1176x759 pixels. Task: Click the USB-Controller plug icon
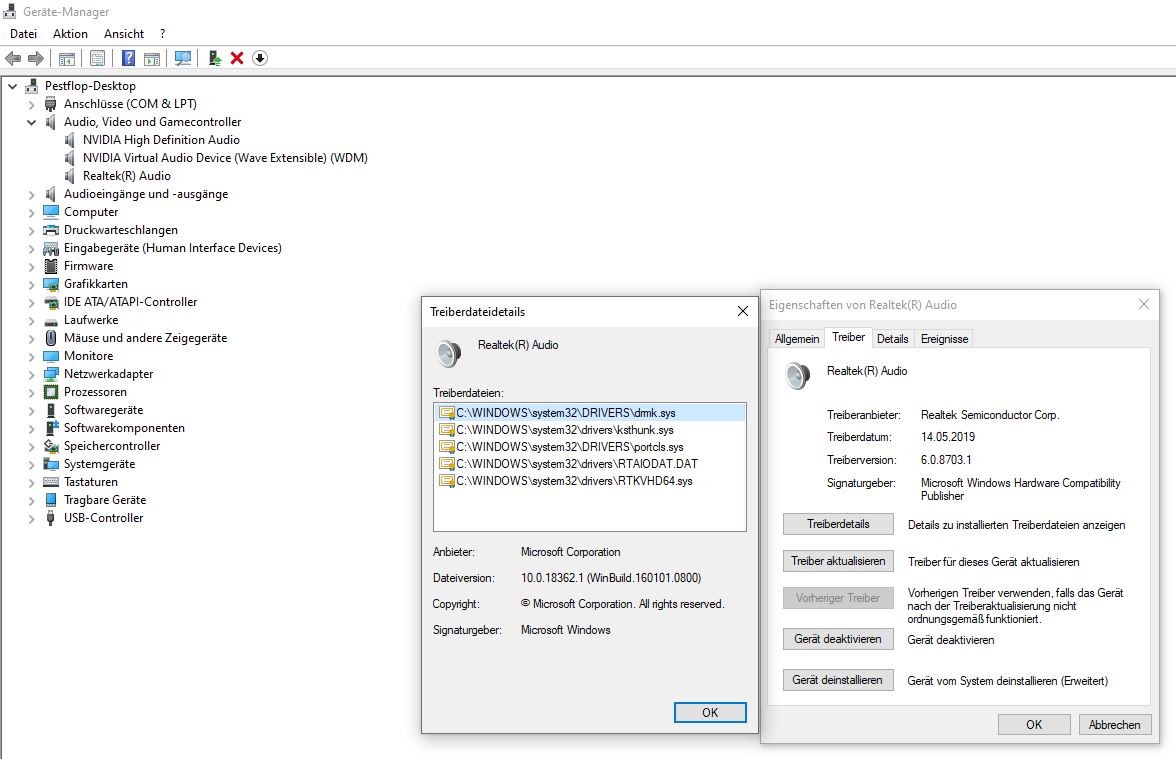pyautogui.click(x=51, y=518)
